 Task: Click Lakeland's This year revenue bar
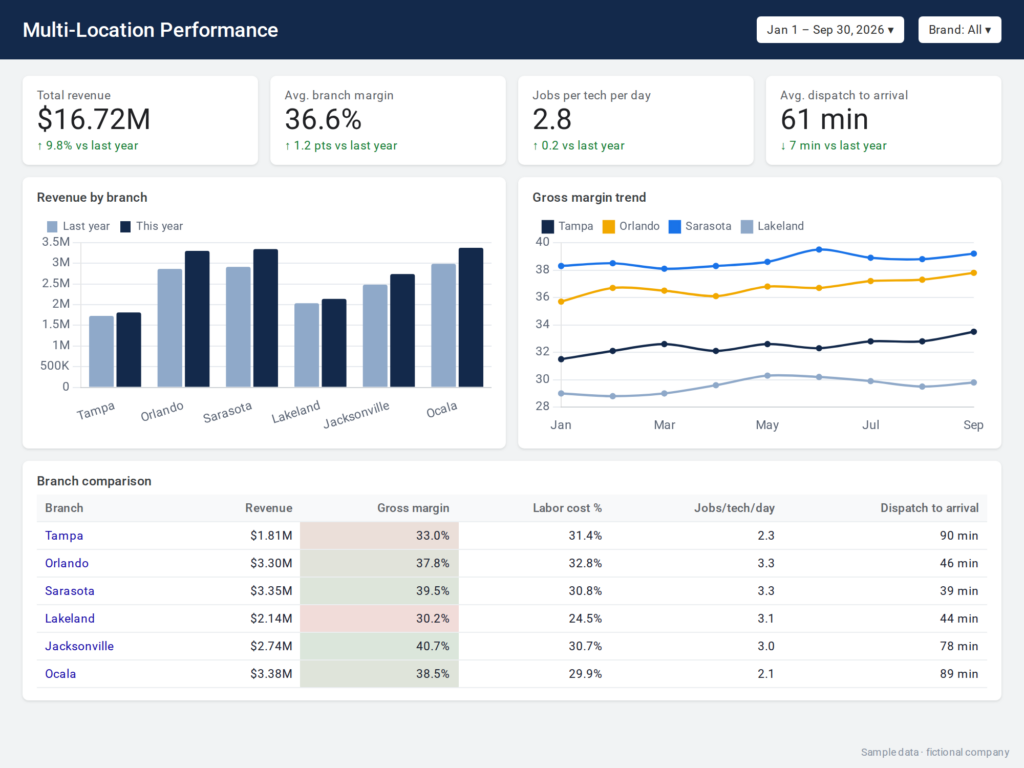pos(334,344)
